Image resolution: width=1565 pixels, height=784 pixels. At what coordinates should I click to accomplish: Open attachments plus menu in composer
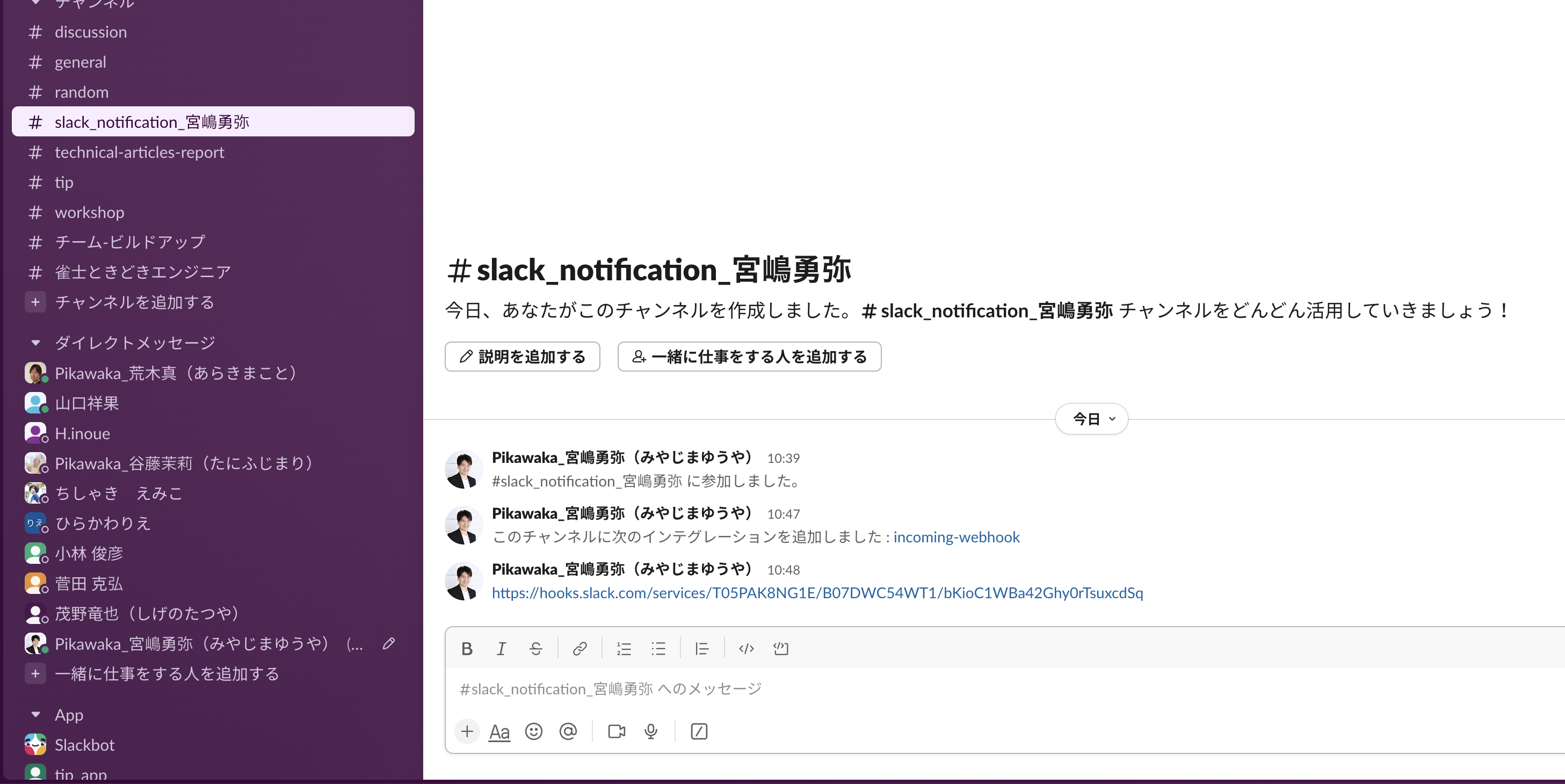coord(467,731)
